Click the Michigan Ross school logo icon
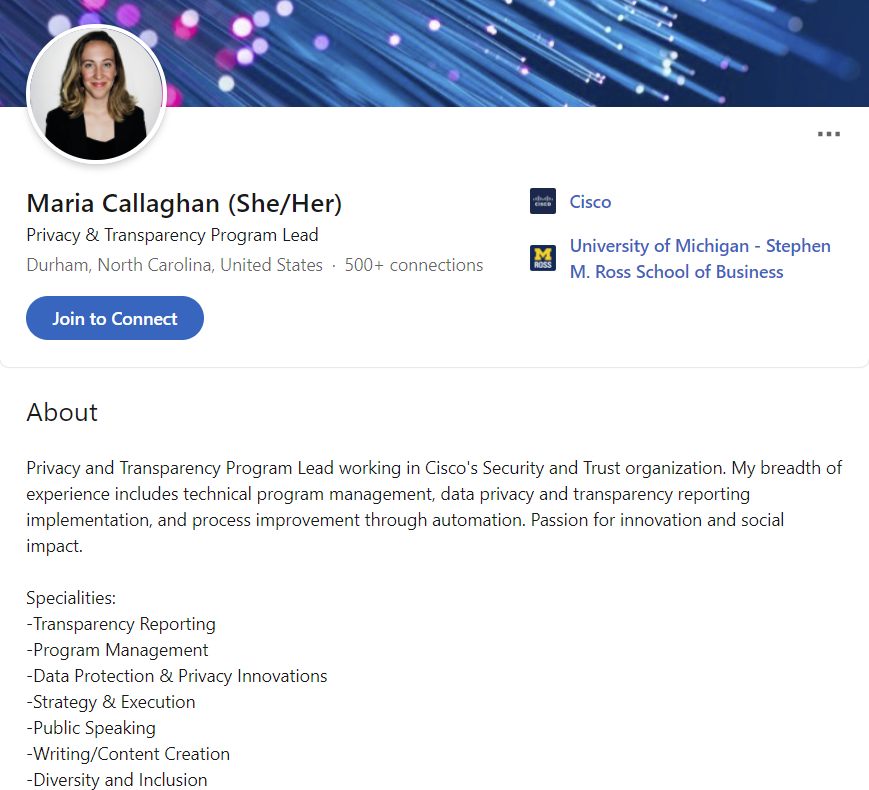Screen dimensions: 869x790 coord(543,258)
